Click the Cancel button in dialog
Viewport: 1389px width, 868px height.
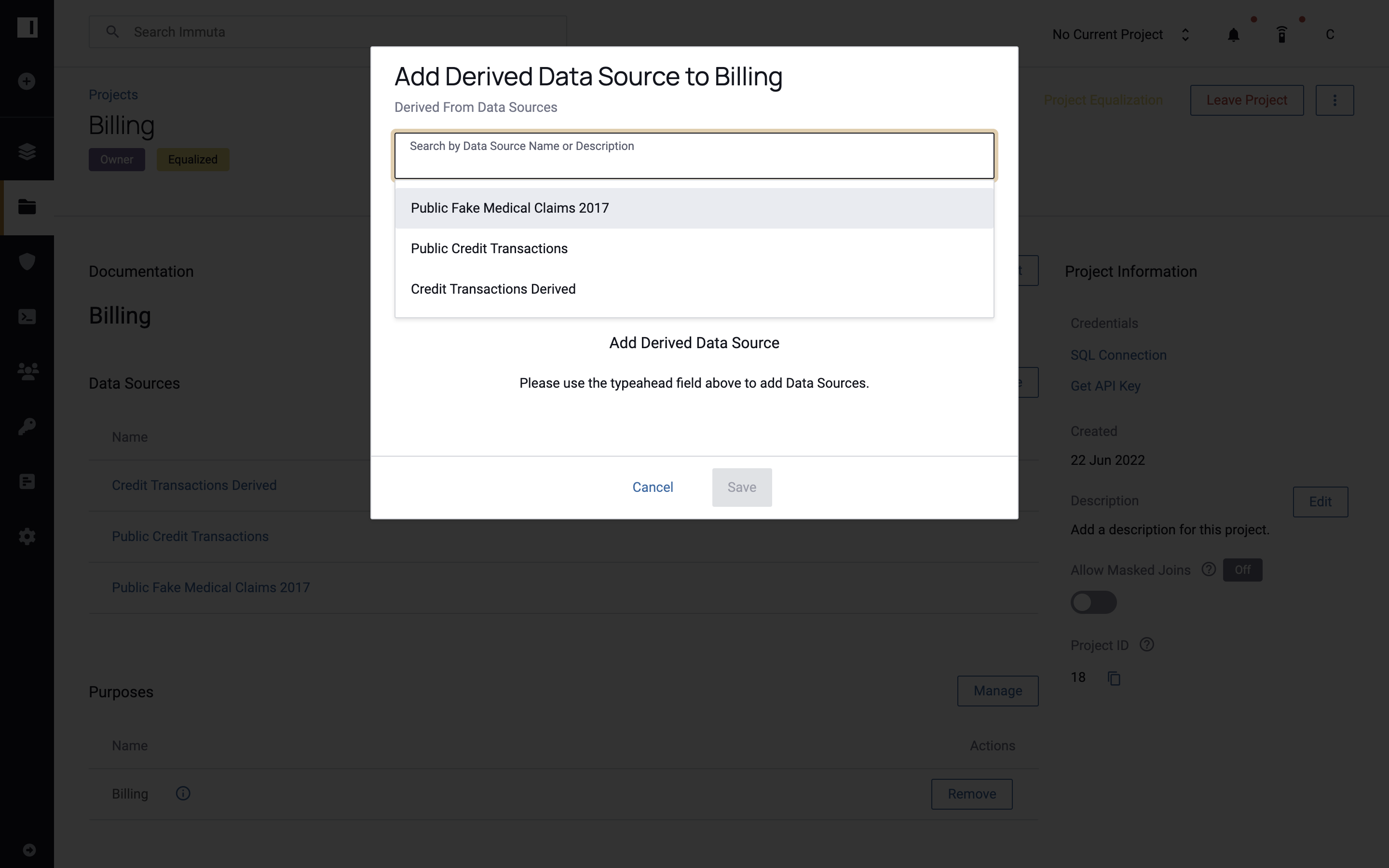click(x=653, y=487)
